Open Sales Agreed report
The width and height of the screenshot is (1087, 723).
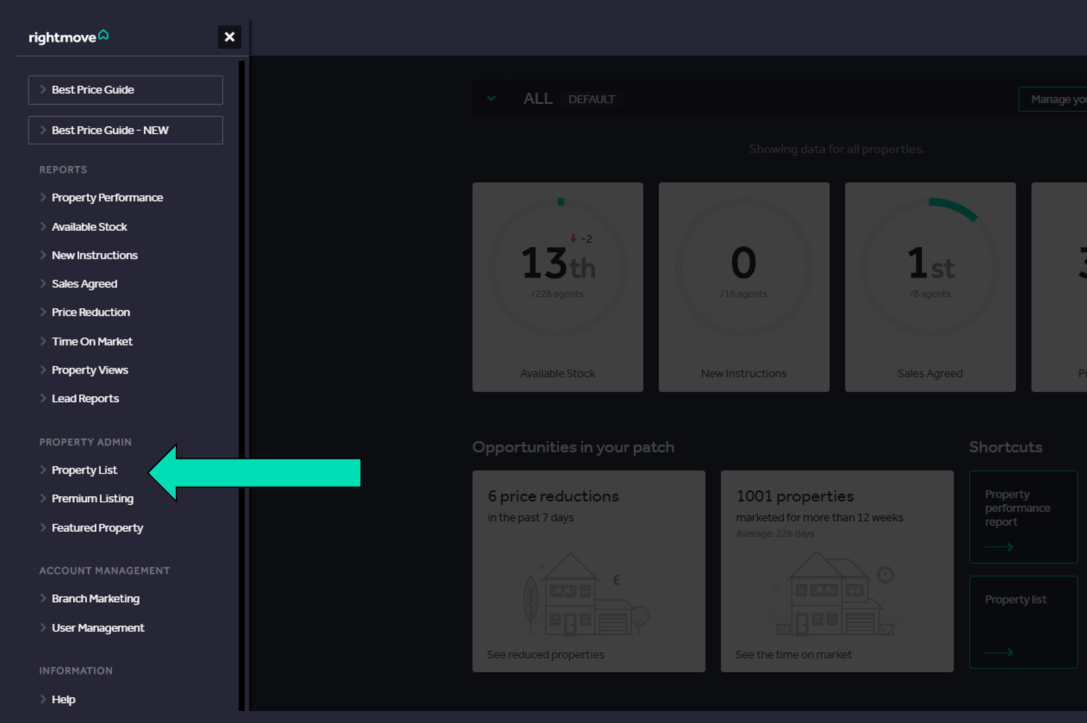click(84, 284)
